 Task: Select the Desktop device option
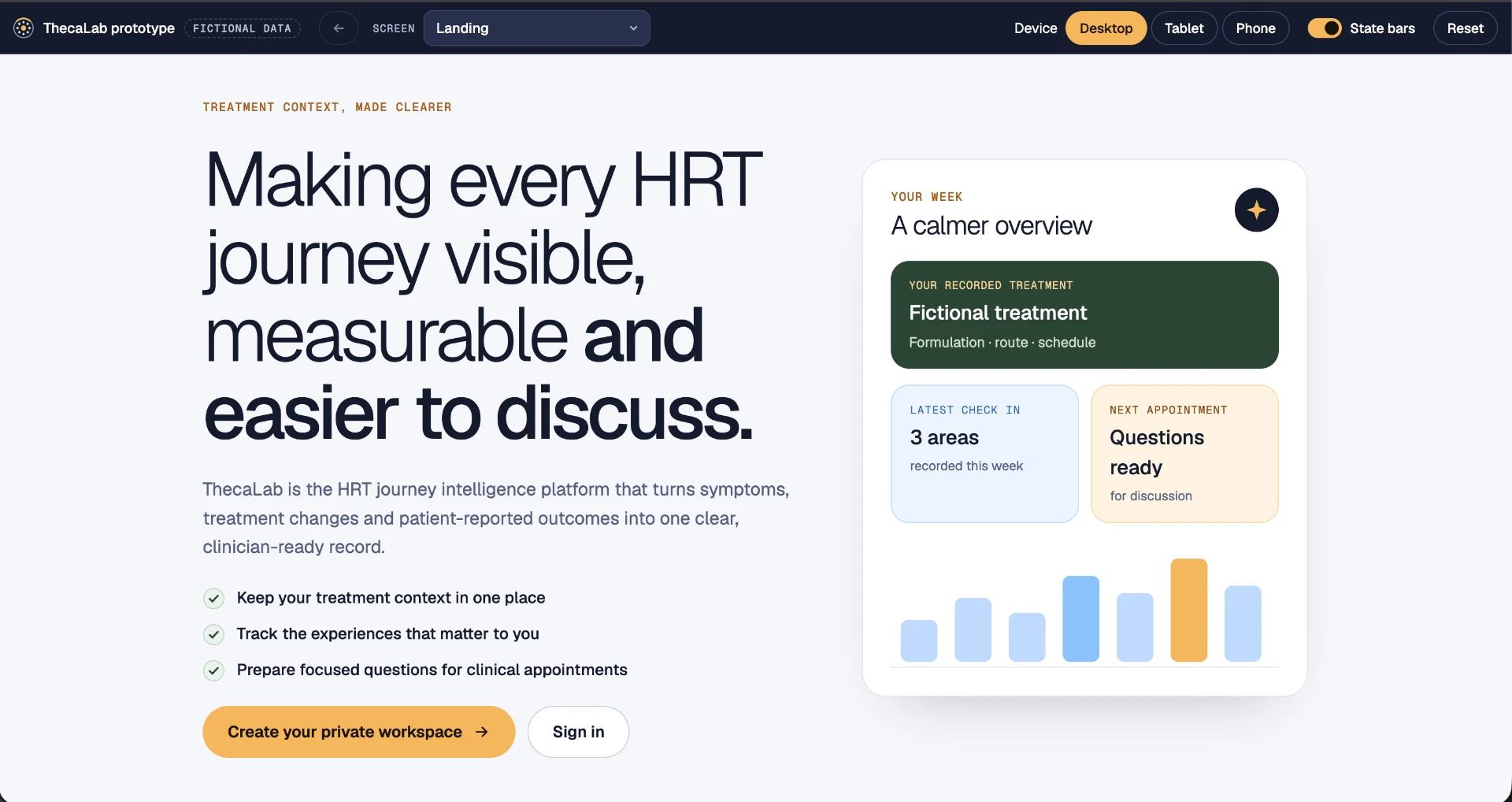1106,28
